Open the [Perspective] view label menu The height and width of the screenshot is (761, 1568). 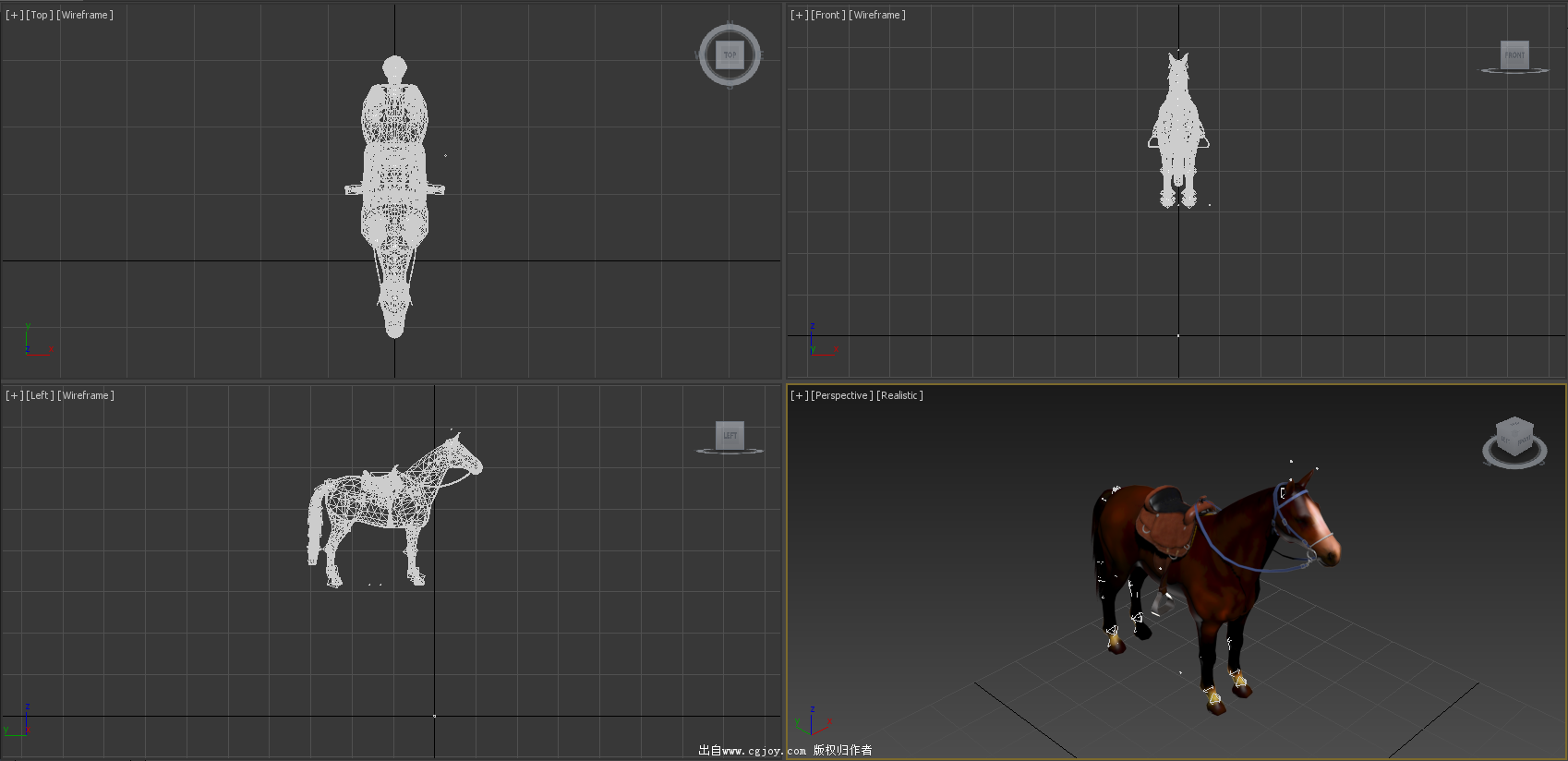pos(842,395)
